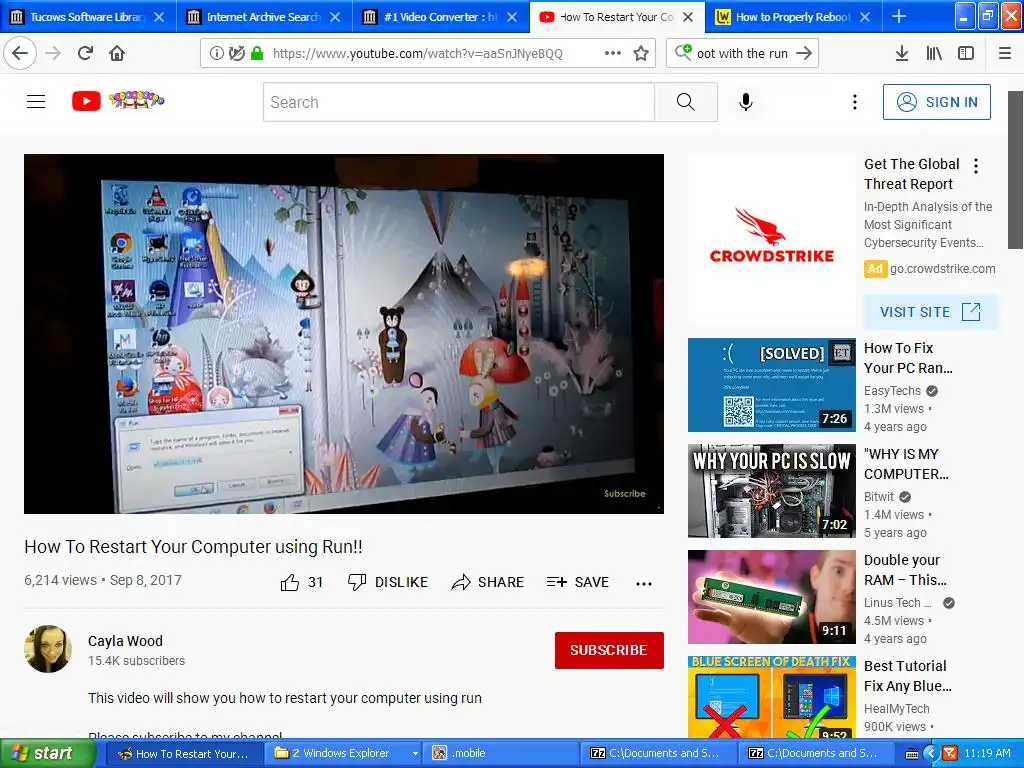Open YouTube guide hamburger menu
Screen dimensions: 1024x768
click(x=36, y=101)
